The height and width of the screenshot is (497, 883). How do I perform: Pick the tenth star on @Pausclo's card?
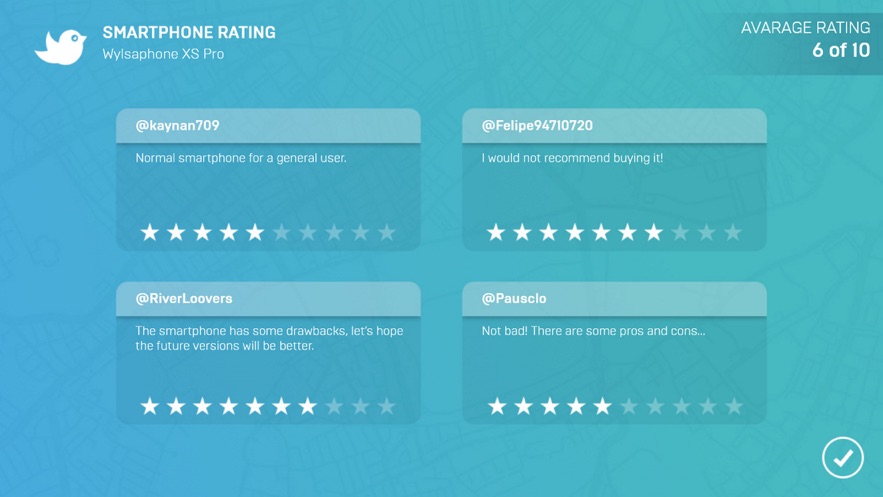(734, 405)
